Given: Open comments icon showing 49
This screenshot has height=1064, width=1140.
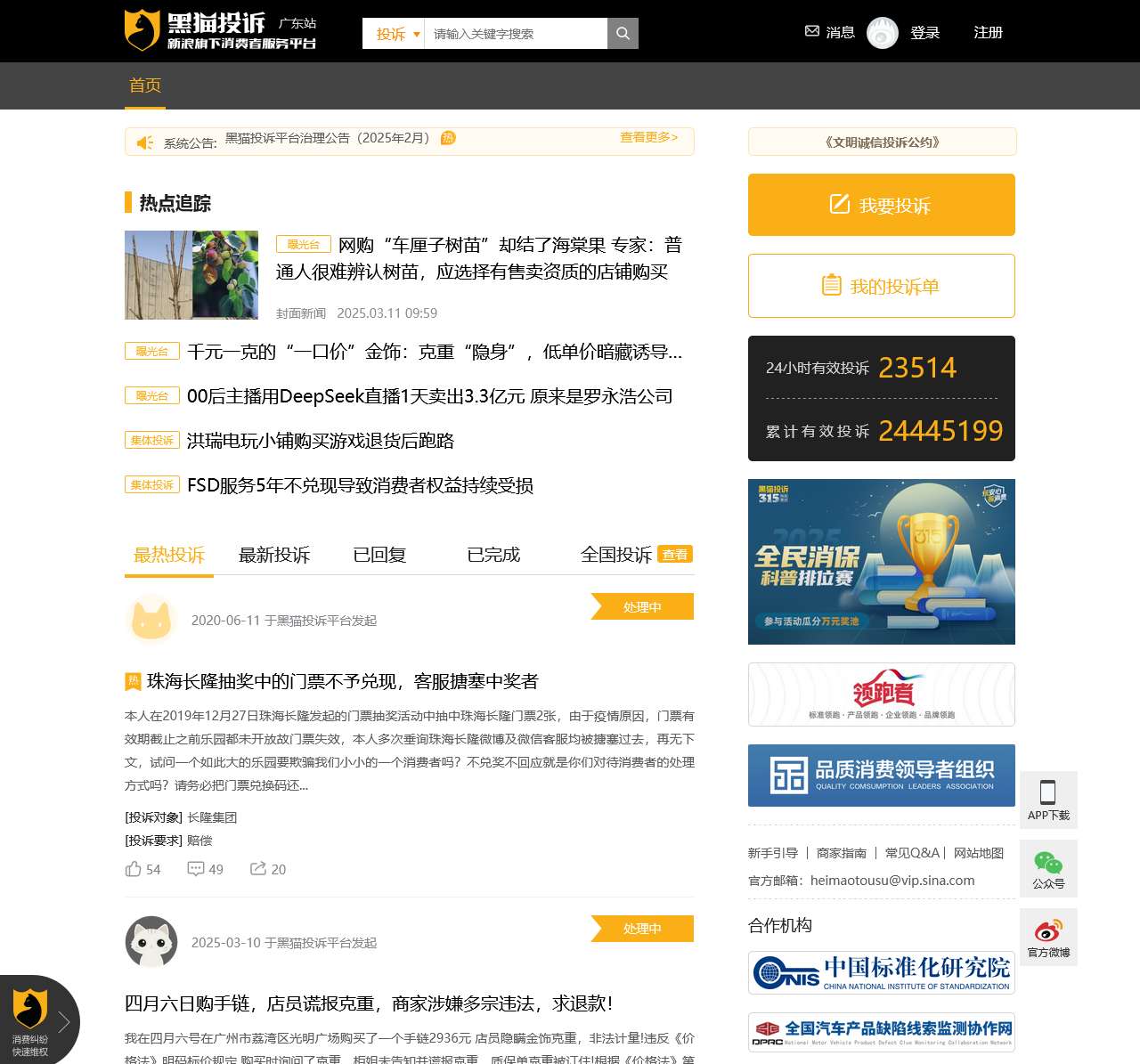Looking at the screenshot, I should coord(196,868).
